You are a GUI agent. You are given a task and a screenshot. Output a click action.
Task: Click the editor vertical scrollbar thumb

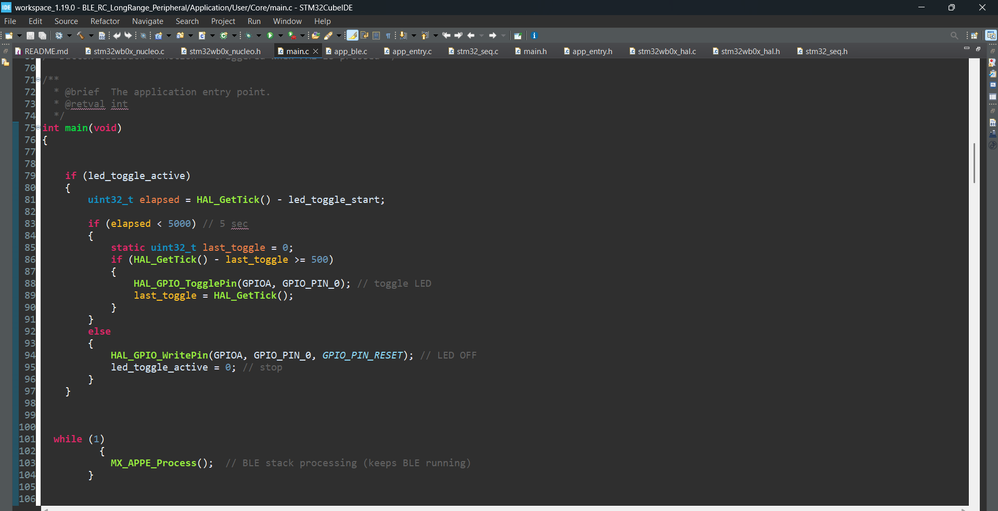[x=975, y=162]
